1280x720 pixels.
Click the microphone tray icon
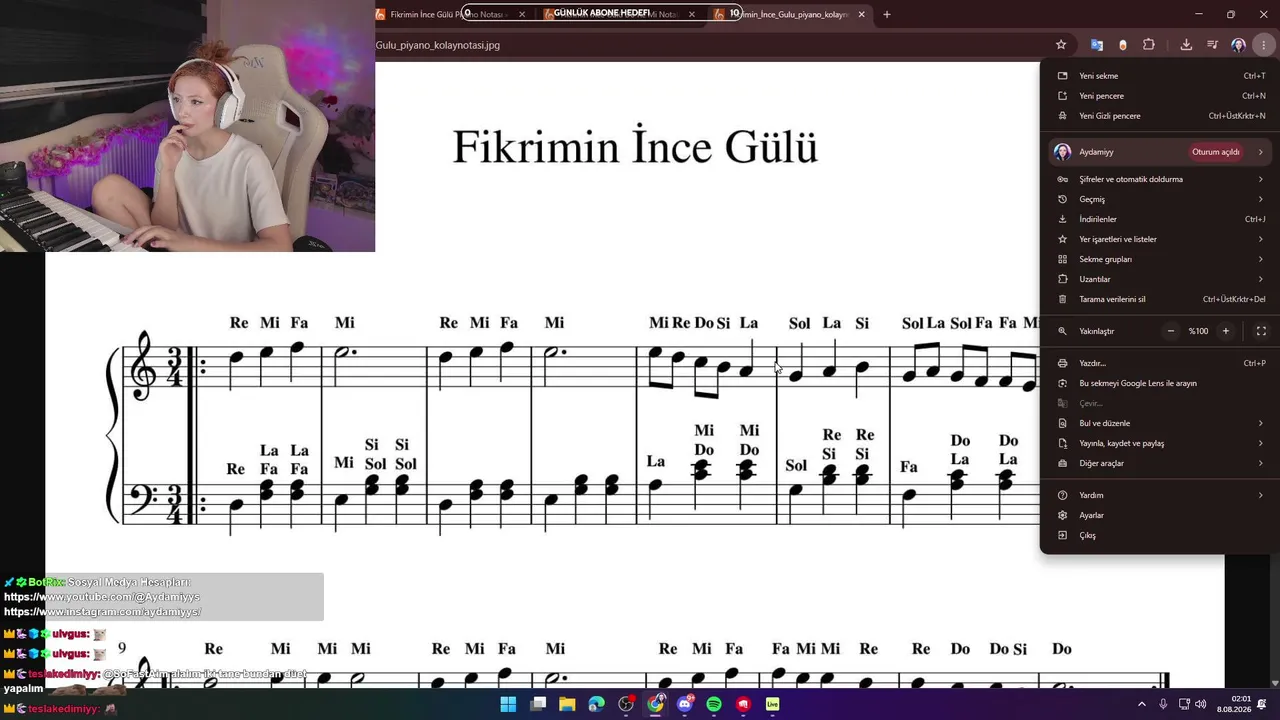(1163, 704)
